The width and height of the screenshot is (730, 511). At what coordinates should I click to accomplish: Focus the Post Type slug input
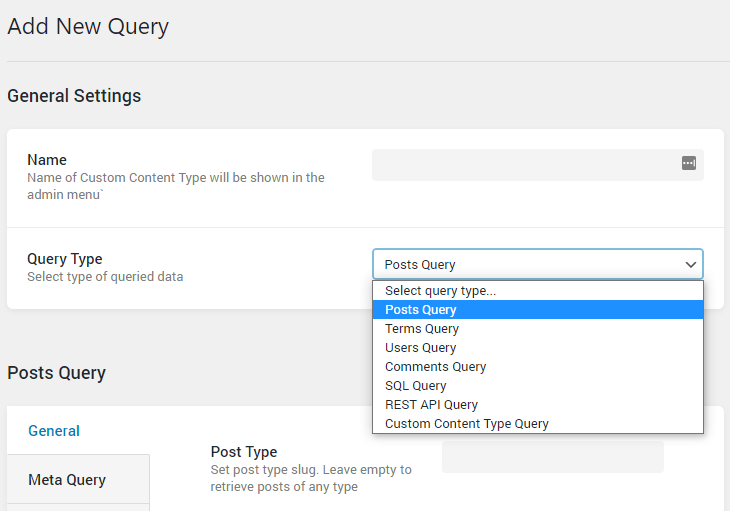pos(552,457)
